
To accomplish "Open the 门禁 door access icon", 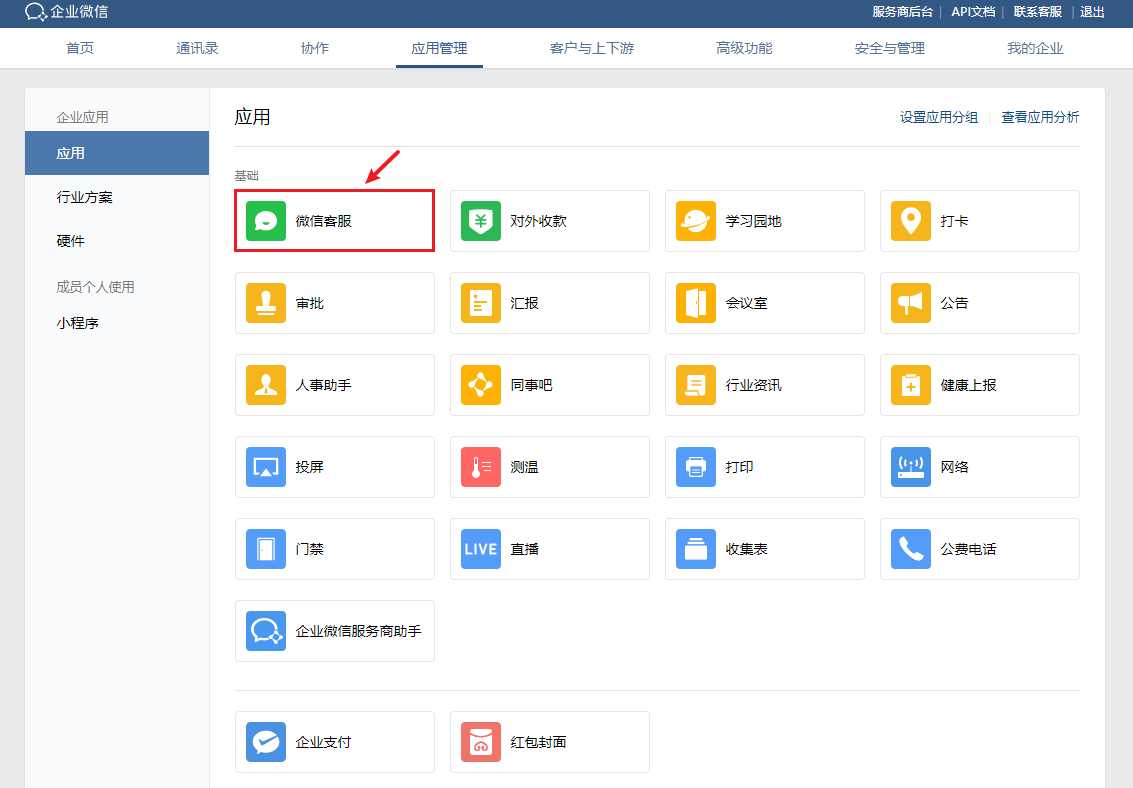I will (266, 549).
